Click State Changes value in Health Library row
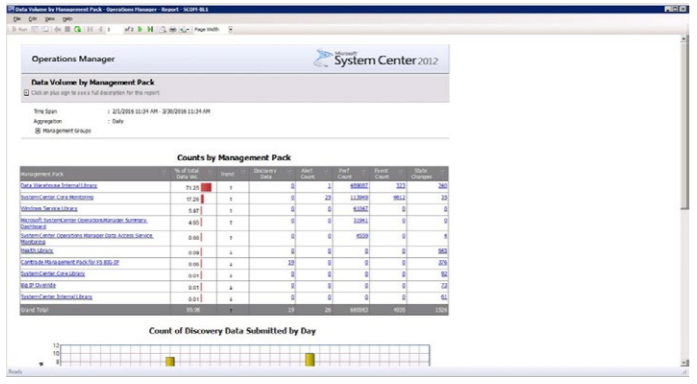The height and width of the screenshot is (384, 697). click(443, 251)
